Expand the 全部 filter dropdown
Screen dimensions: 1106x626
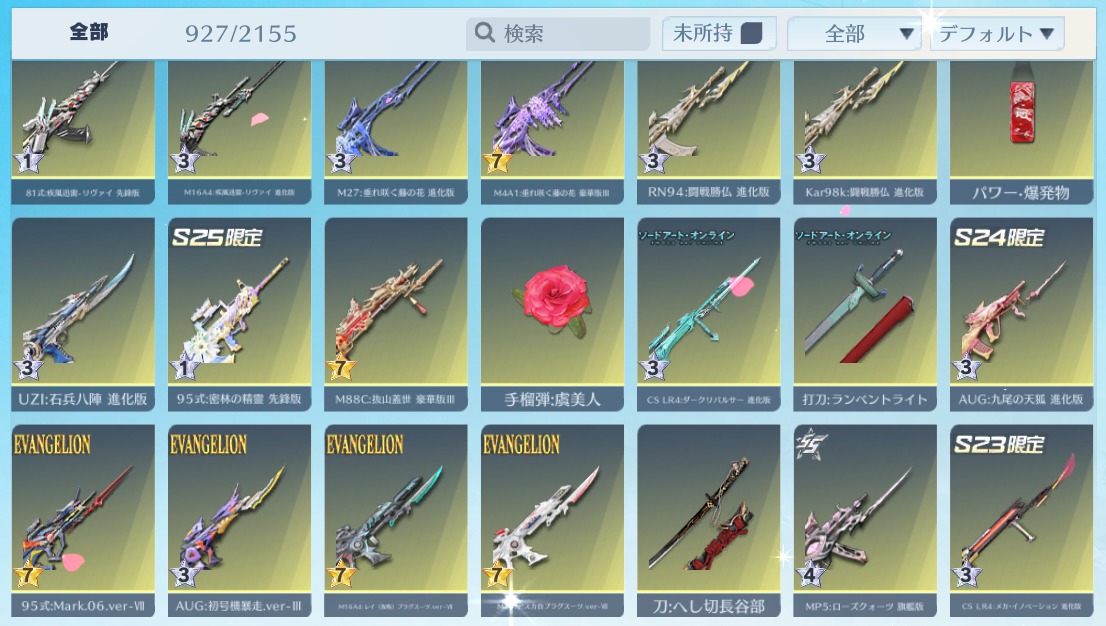pos(853,33)
